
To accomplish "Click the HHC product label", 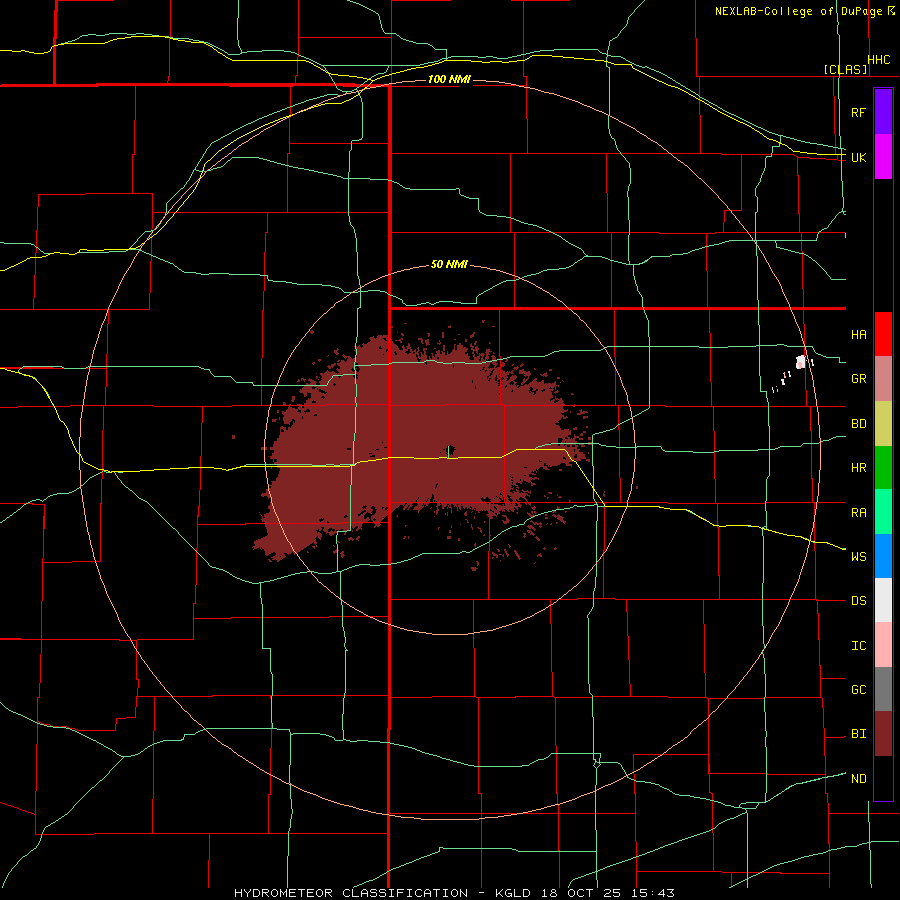I will pos(879,60).
